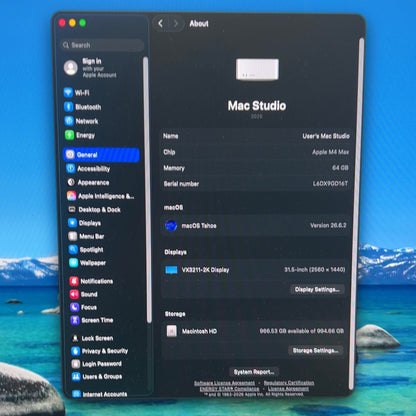Select the Apple Intelligence icon
This screenshot has height=416, width=416.
[71, 196]
